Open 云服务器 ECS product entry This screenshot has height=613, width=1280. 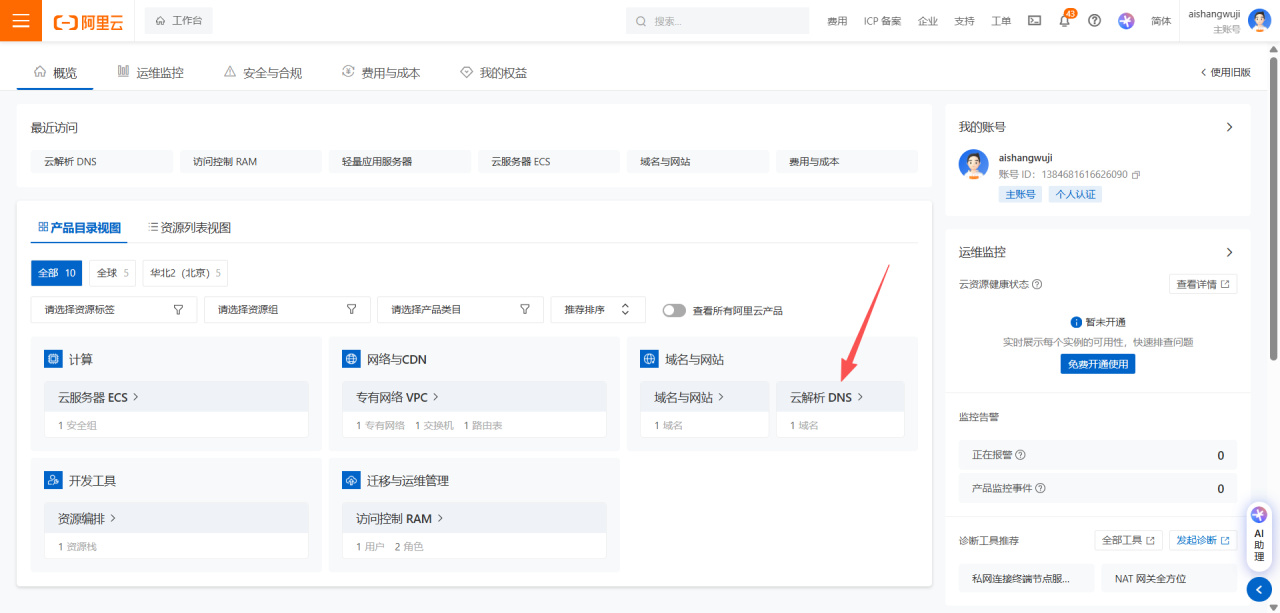click(x=176, y=397)
